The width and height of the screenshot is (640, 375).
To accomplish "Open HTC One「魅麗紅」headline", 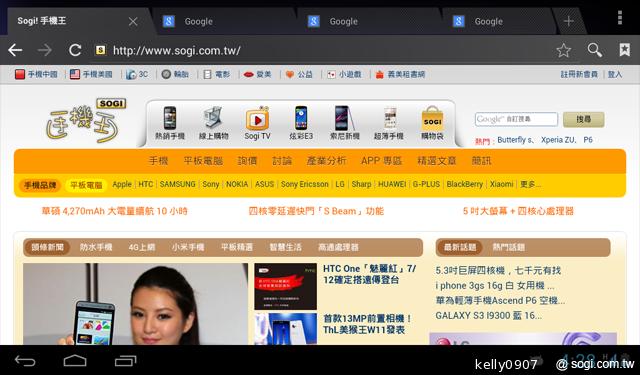I will point(369,274).
